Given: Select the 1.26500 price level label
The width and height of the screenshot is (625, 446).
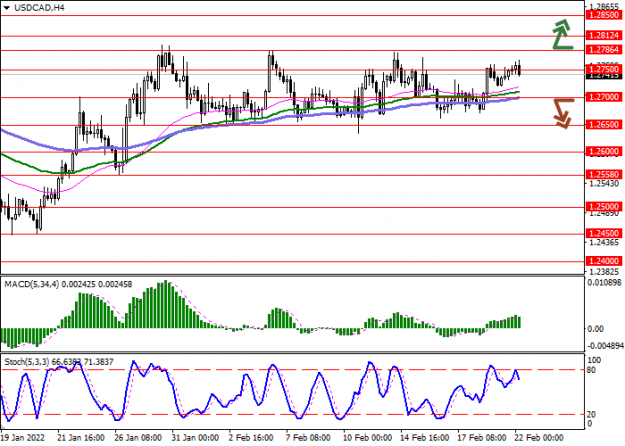Looking at the screenshot, I should (x=604, y=125).
